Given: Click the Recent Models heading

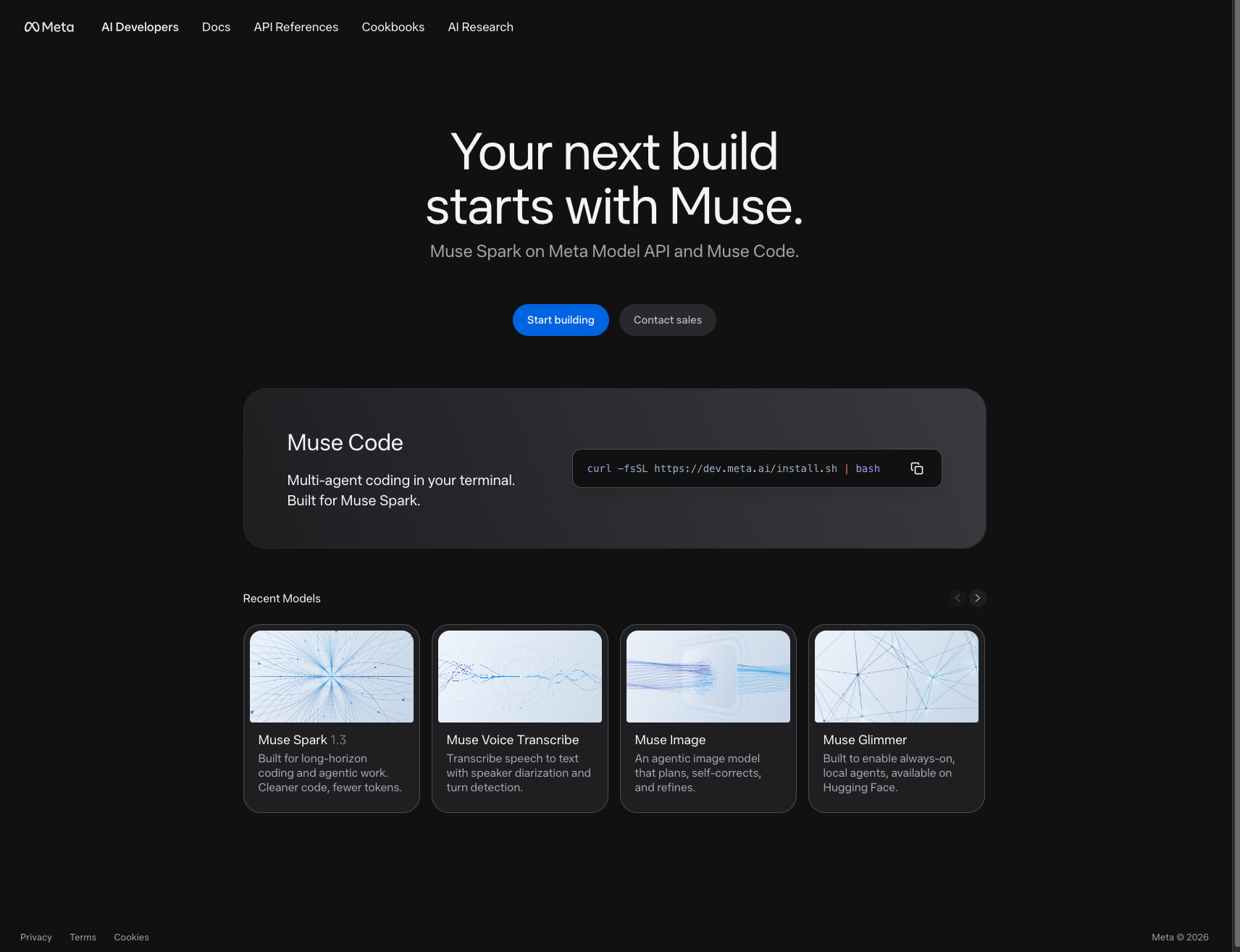Looking at the screenshot, I should click(x=282, y=598).
